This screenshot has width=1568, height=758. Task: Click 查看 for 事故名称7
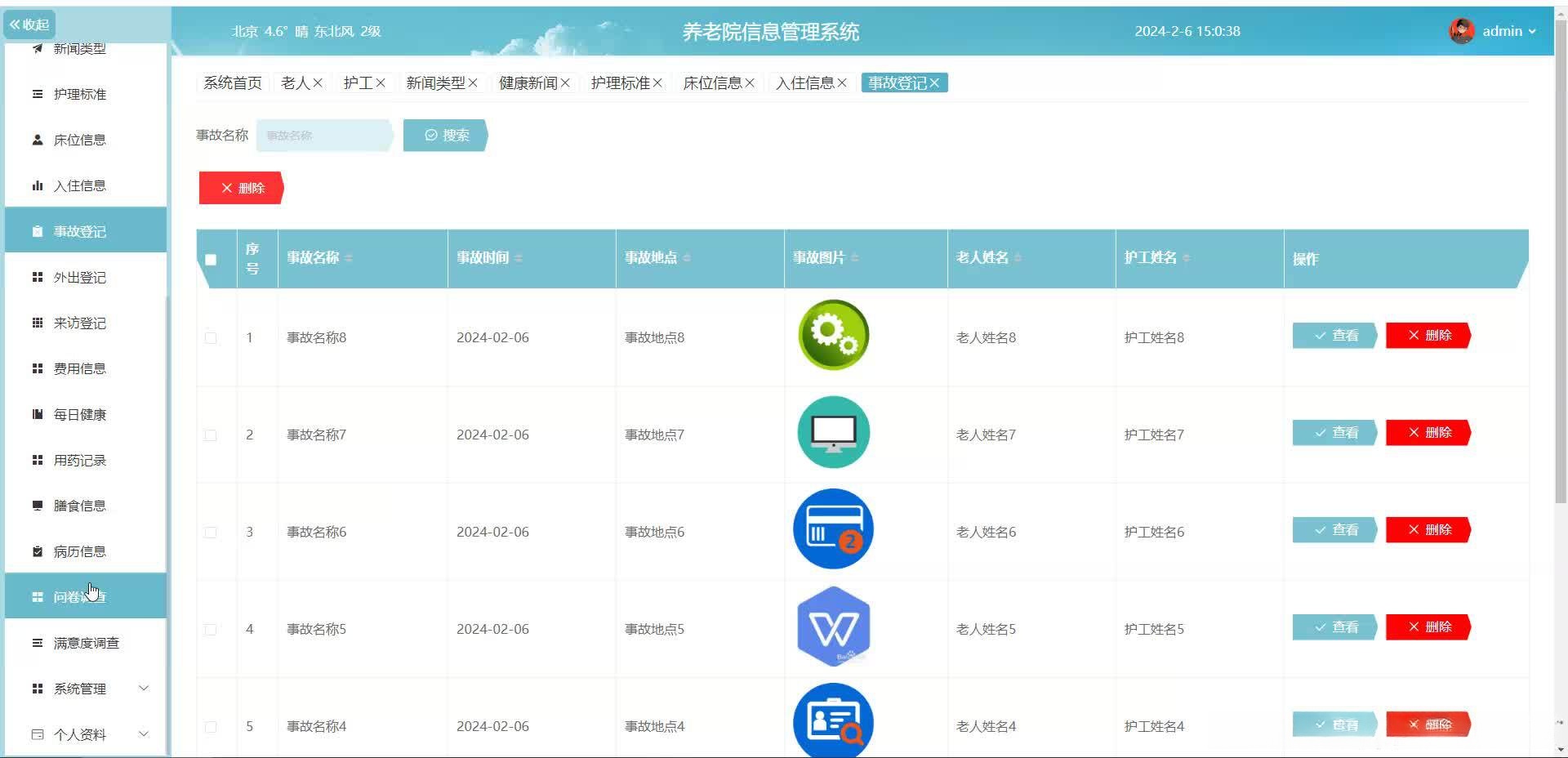[x=1334, y=433]
